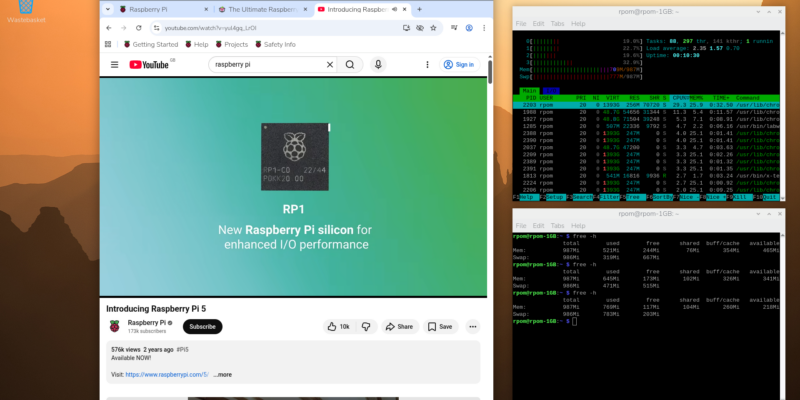The width and height of the screenshot is (800, 400).
Task: Open Chromium tab search dropdown arrow
Action: (x=108, y=9)
